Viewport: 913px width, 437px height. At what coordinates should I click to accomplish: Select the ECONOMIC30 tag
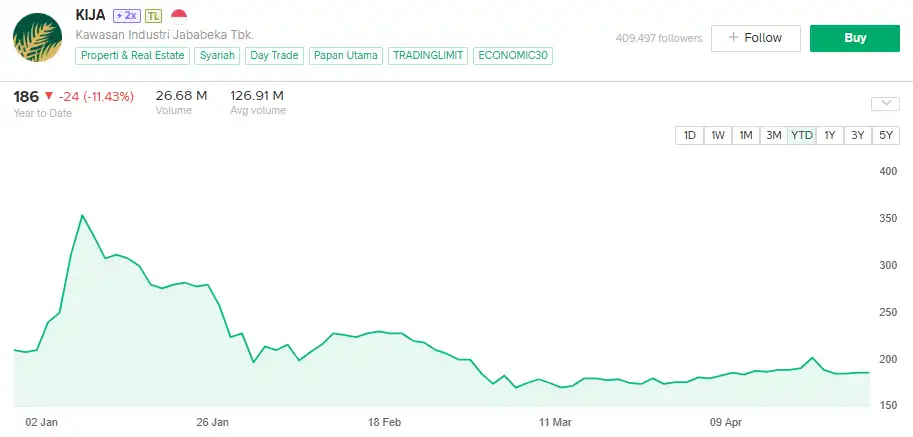(x=512, y=56)
